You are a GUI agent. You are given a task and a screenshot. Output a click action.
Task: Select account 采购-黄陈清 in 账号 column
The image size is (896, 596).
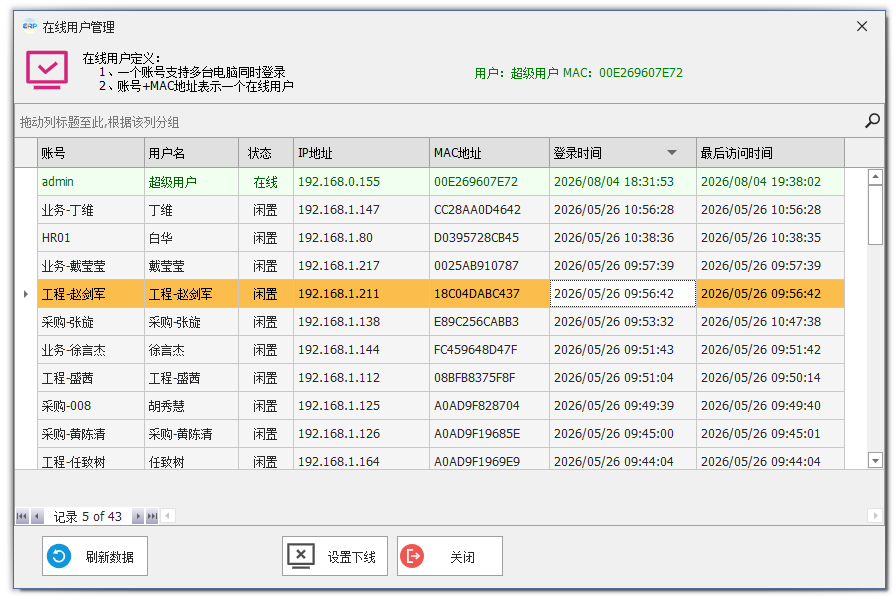point(91,434)
